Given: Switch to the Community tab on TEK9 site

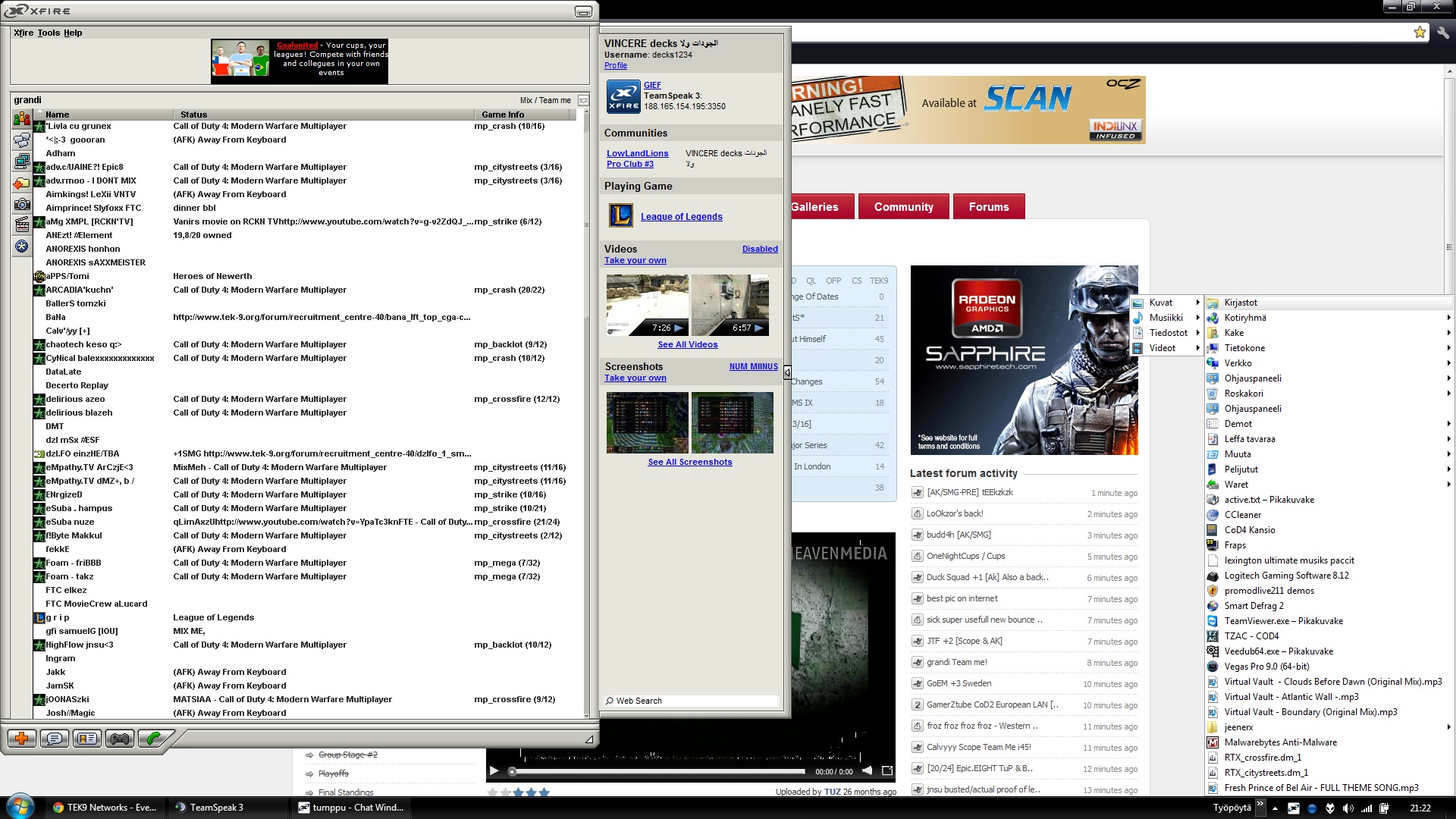Looking at the screenshot, I should [x=903, y=206].
